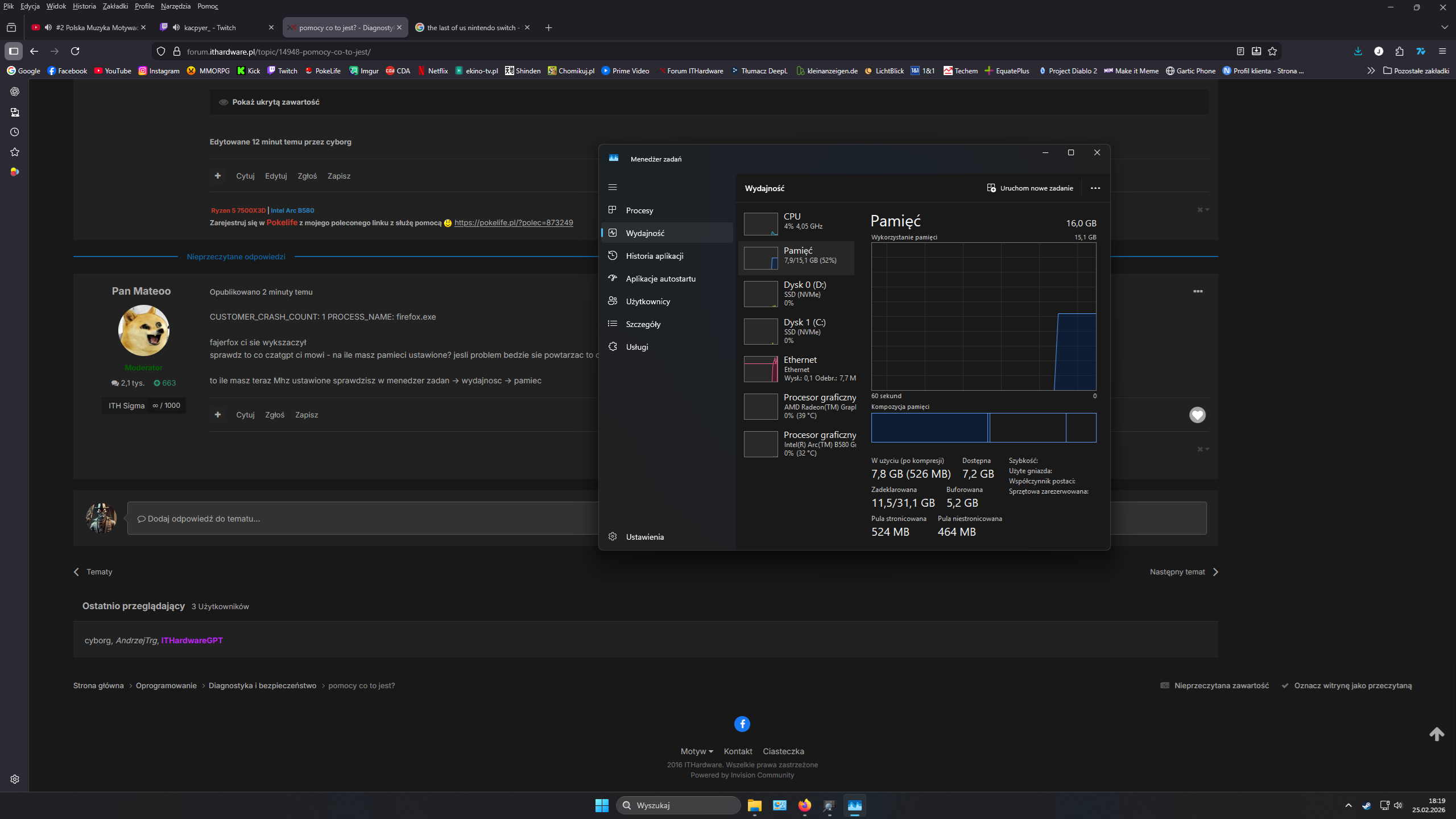
Task: Click the heart reaction on Pan Mateoo's post
Action: 1197,415
